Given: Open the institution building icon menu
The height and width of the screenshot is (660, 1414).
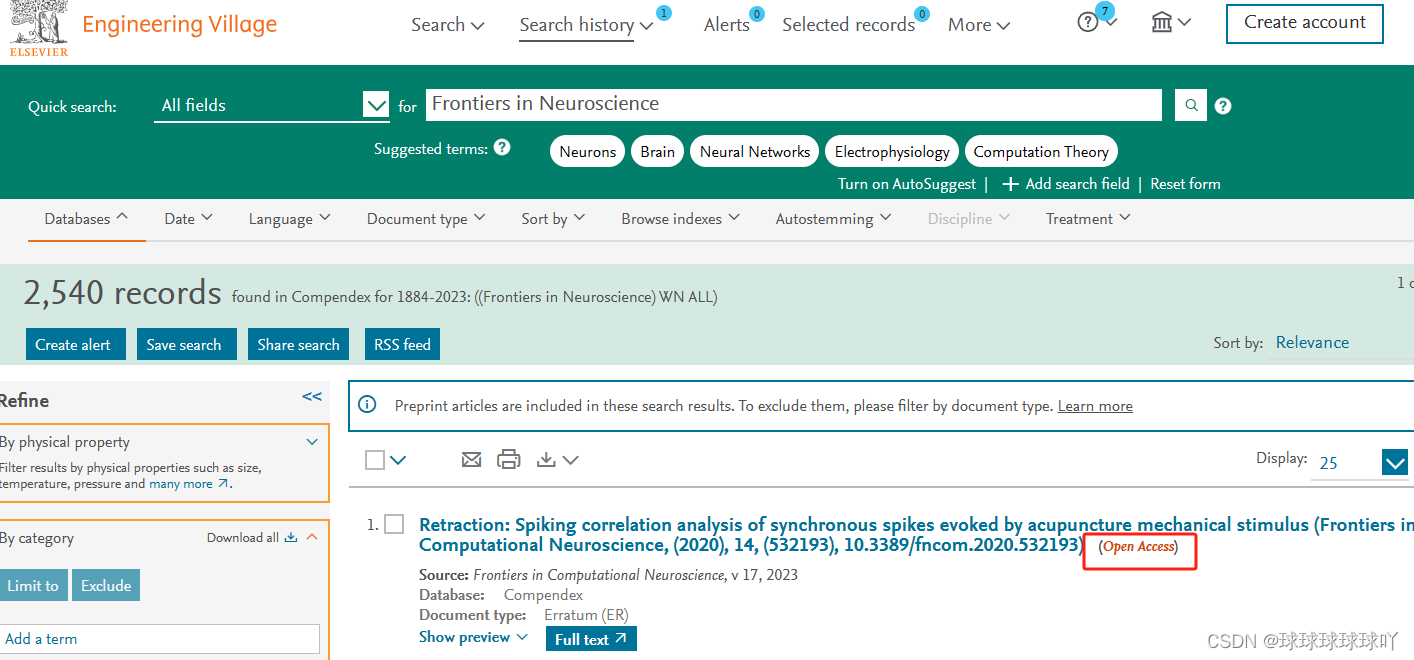Looking at the screenshot, I should pos(1161,22).
